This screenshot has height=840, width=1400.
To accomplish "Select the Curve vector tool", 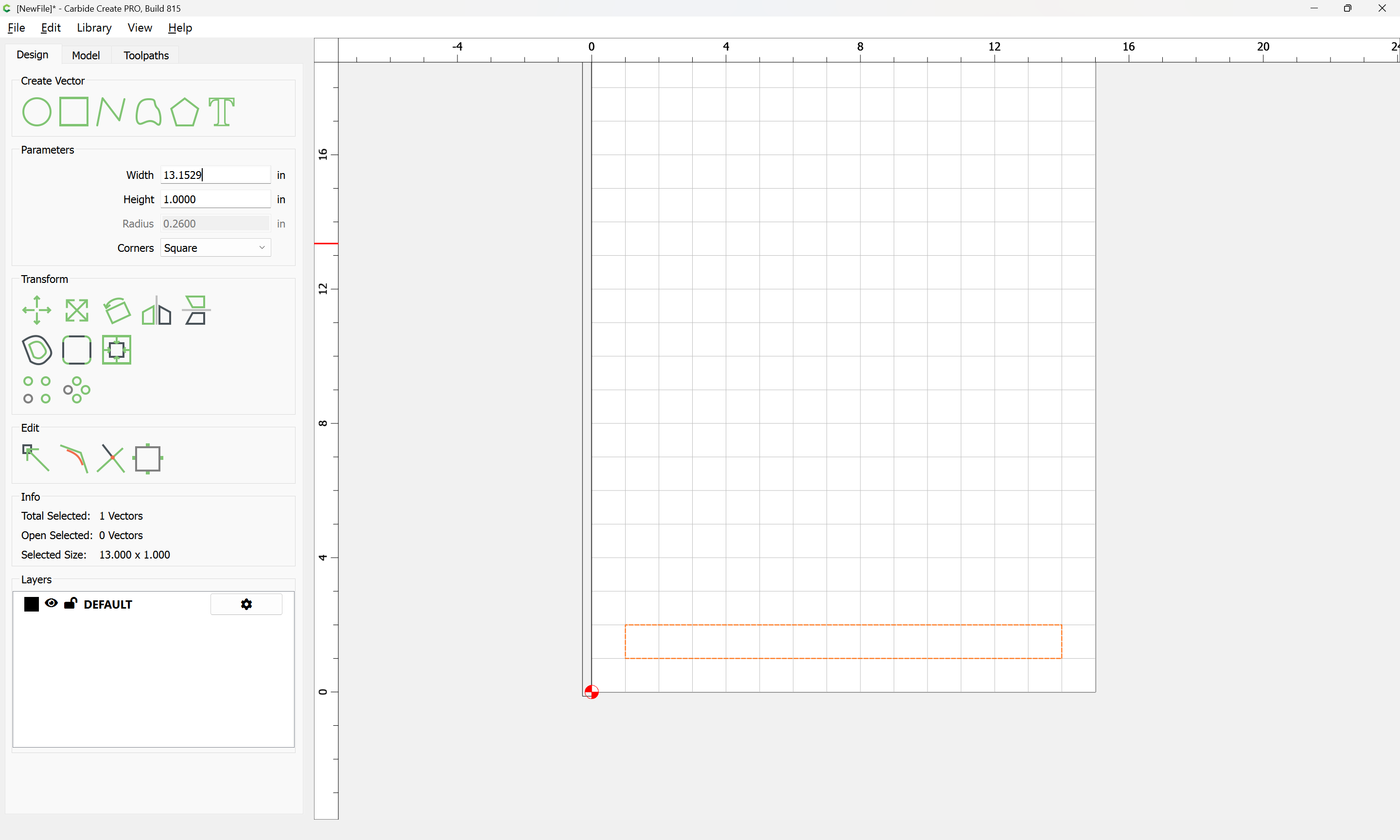I will coord(148,111).
